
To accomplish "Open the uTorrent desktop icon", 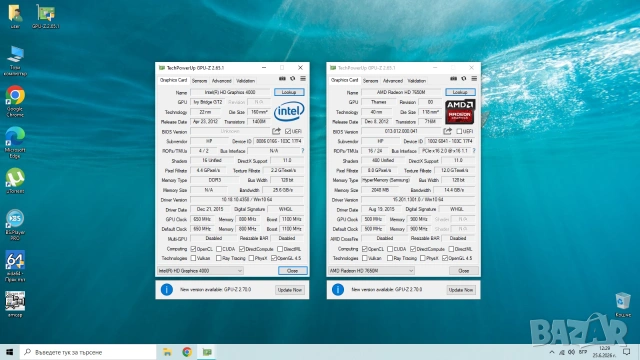I will click(x=15, y=181).
